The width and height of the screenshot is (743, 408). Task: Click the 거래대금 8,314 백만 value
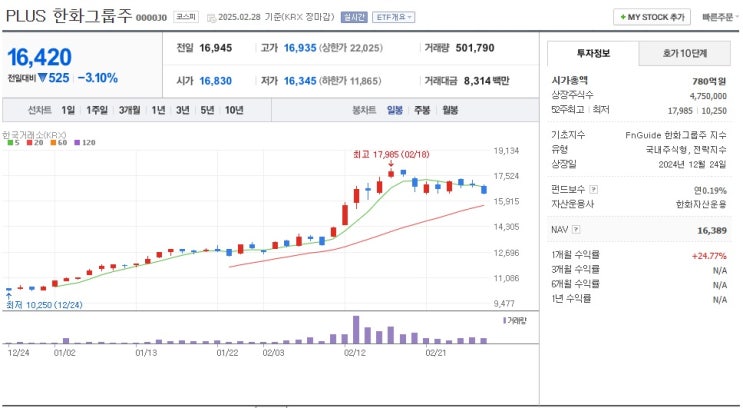pos(487,81)
